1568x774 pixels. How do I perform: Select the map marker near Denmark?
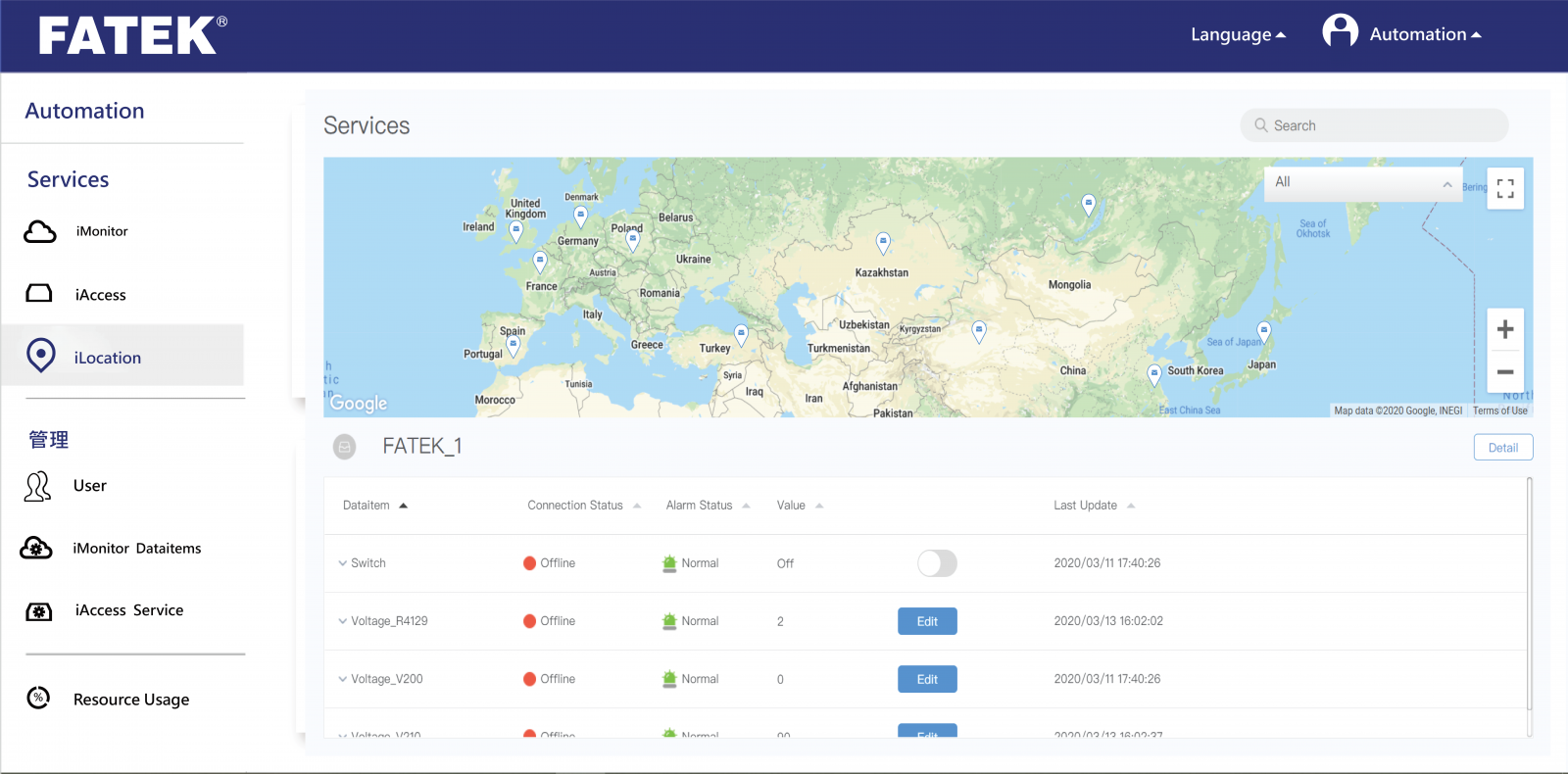pos(581,216)
